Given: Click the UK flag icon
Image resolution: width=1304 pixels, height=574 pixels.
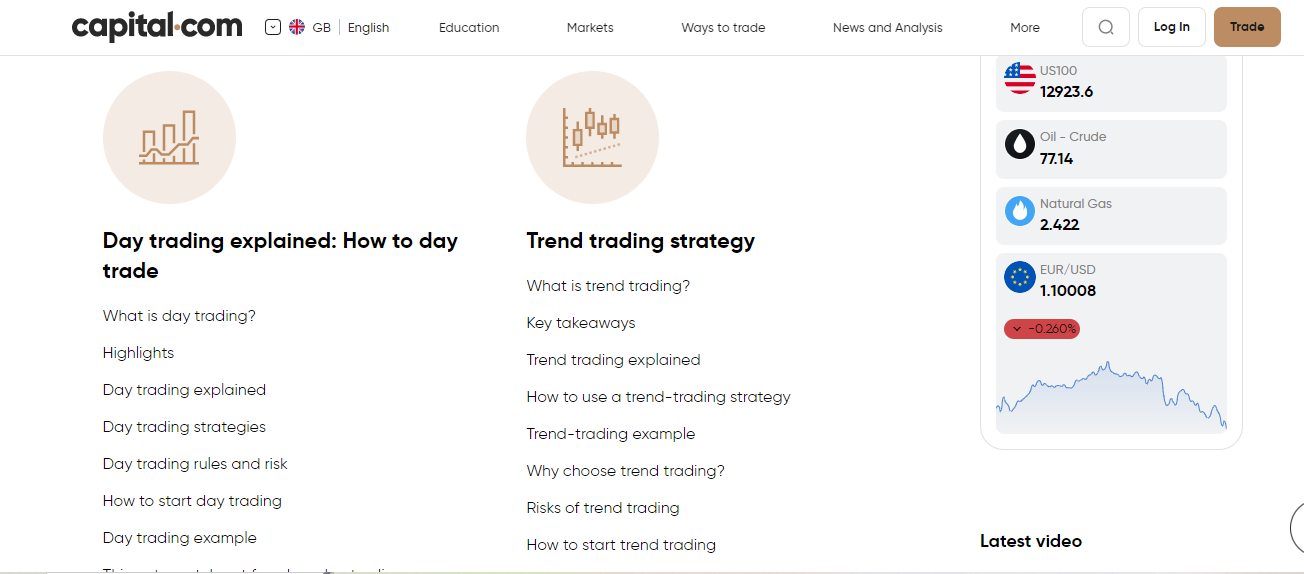Looking at the screenshot, I should click(297, 27).
